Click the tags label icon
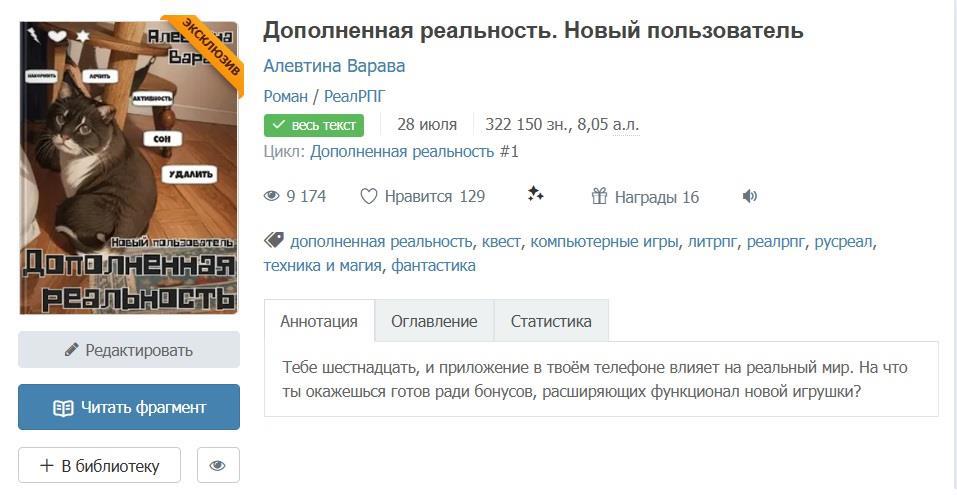This screenshot has width=957, height=502. pyautogui.click(x=273, y=241)
